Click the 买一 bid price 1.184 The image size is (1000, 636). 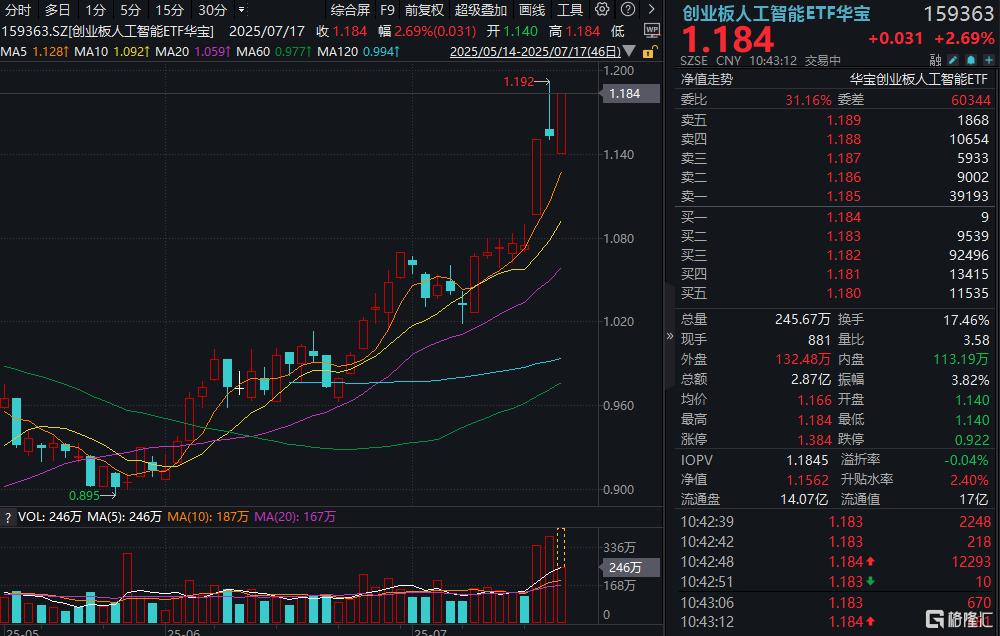point(844,218)
